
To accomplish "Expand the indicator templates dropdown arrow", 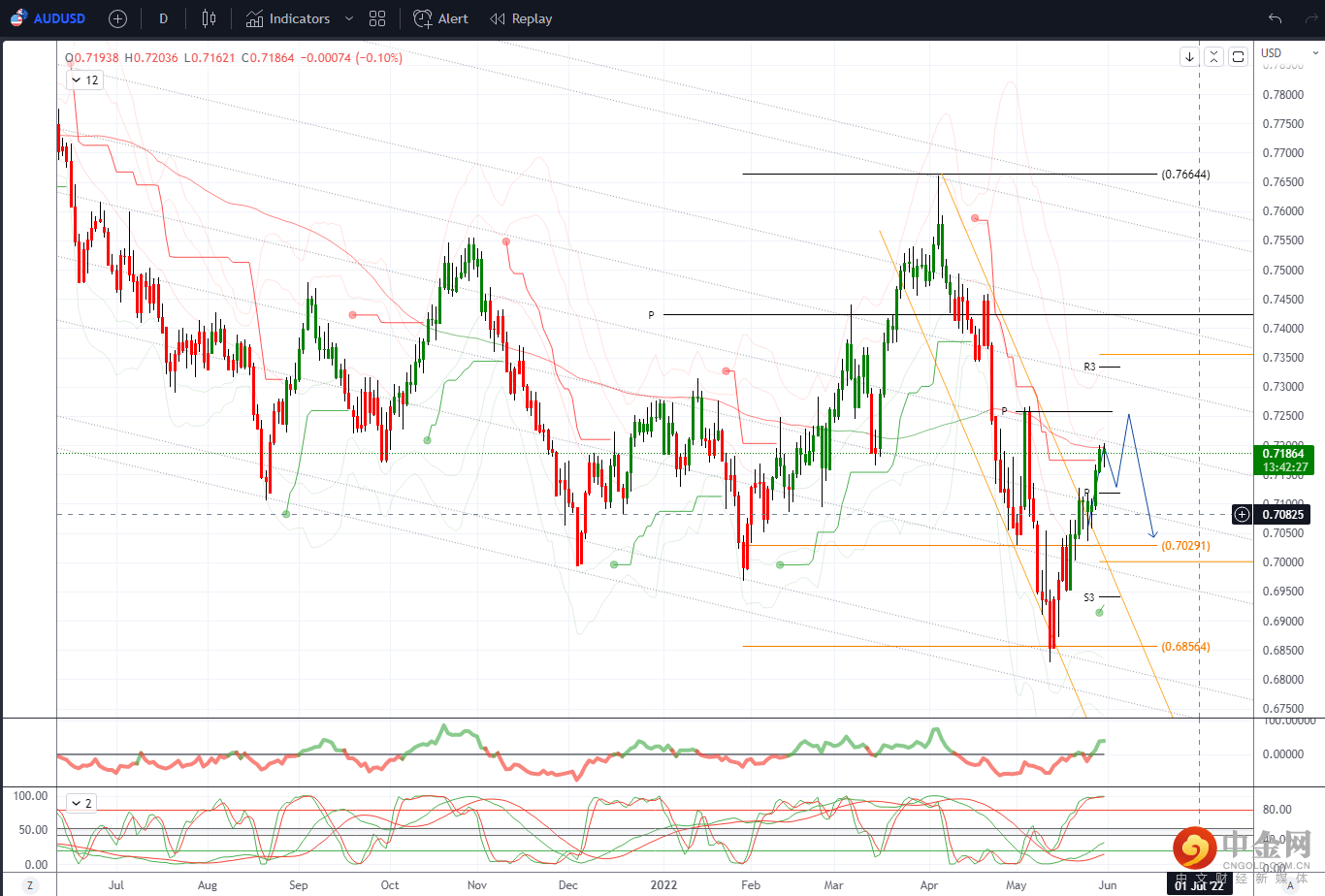I will [x=349, y=18].
